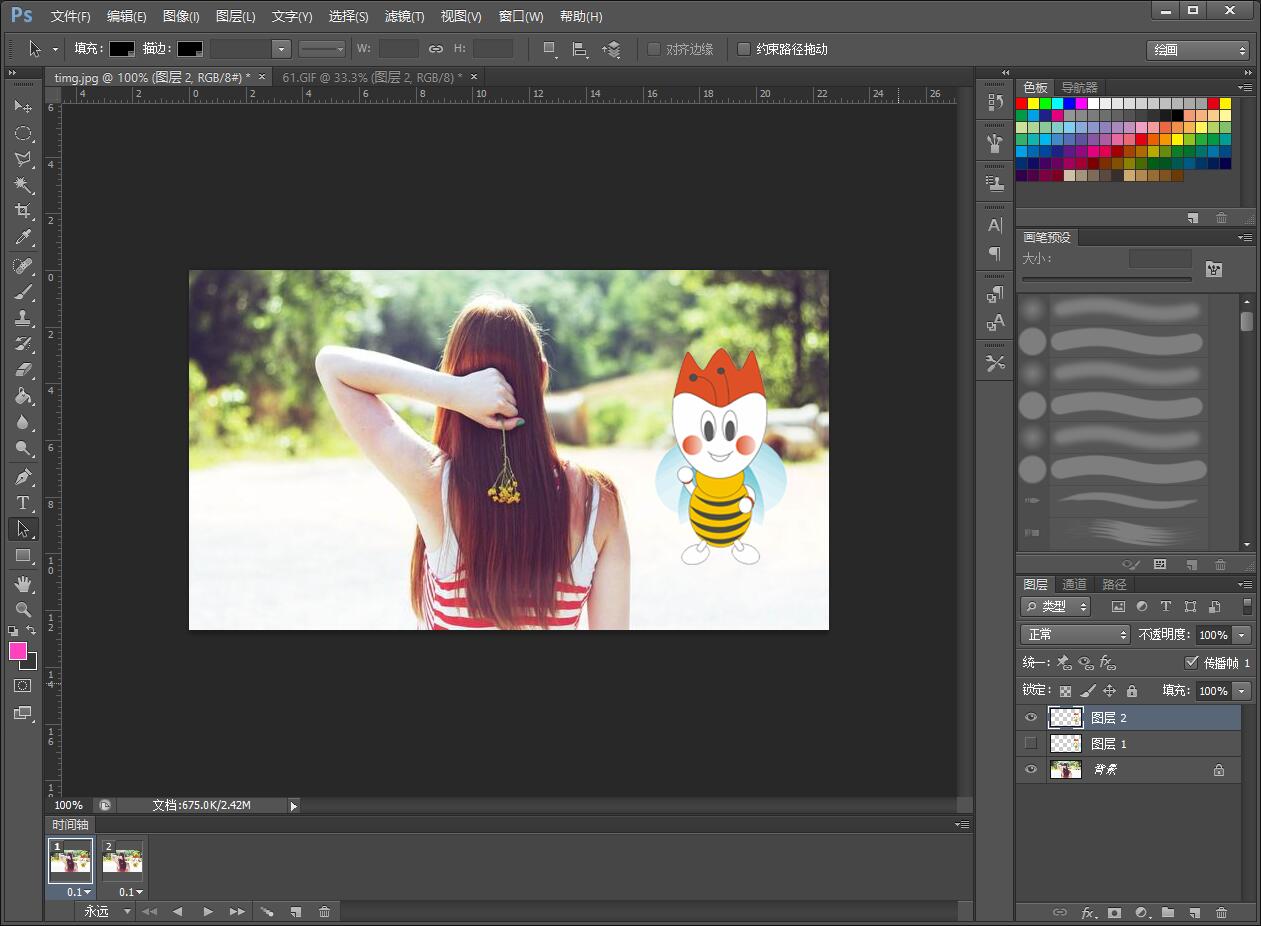The image size is (1261, 926).
Task: Switch to the 通道 tab
Action: [x=1074, y=584]
